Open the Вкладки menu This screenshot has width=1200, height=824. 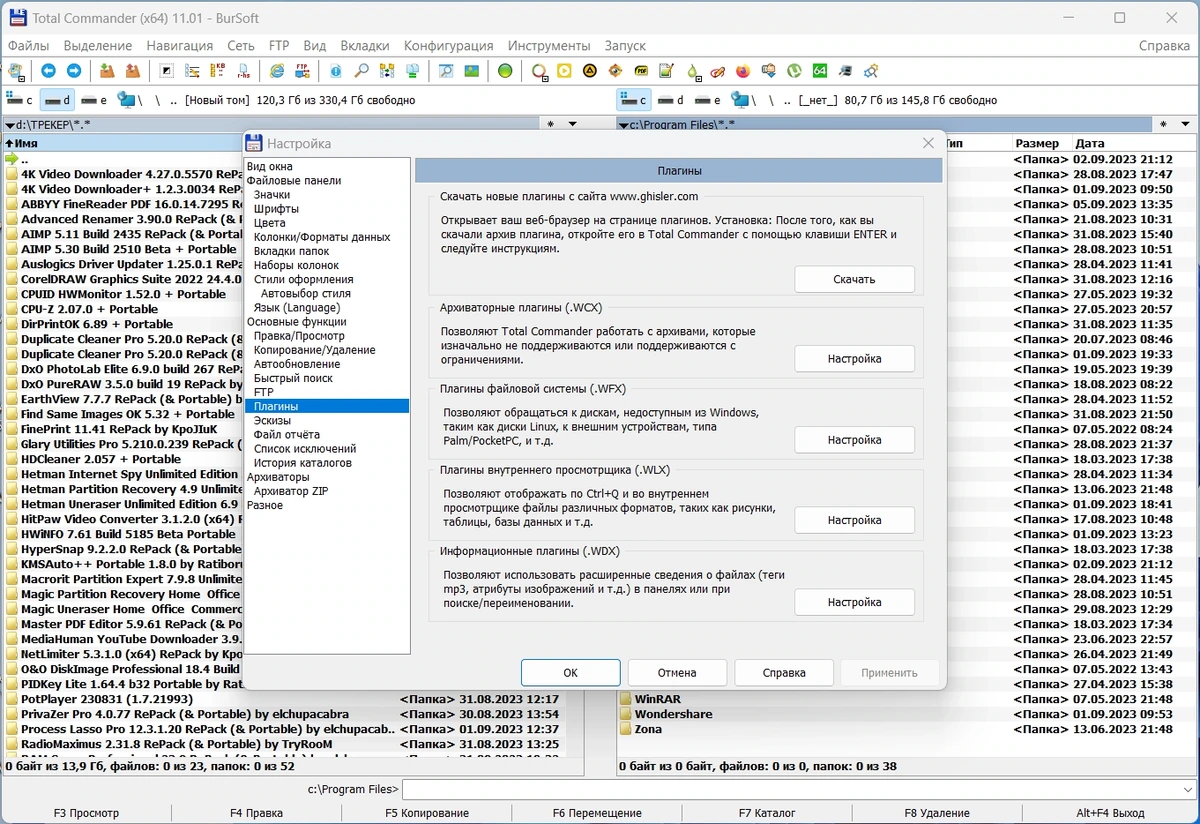pyautogui.click(x=365, y=45)
